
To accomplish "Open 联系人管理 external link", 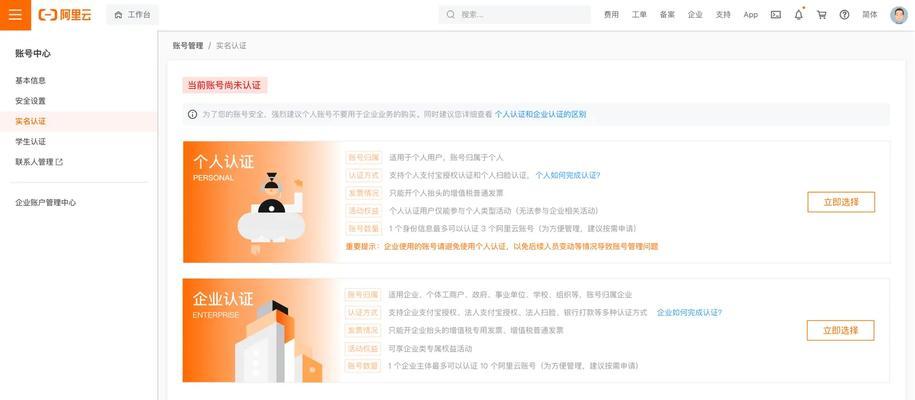I will pos(39,162).
